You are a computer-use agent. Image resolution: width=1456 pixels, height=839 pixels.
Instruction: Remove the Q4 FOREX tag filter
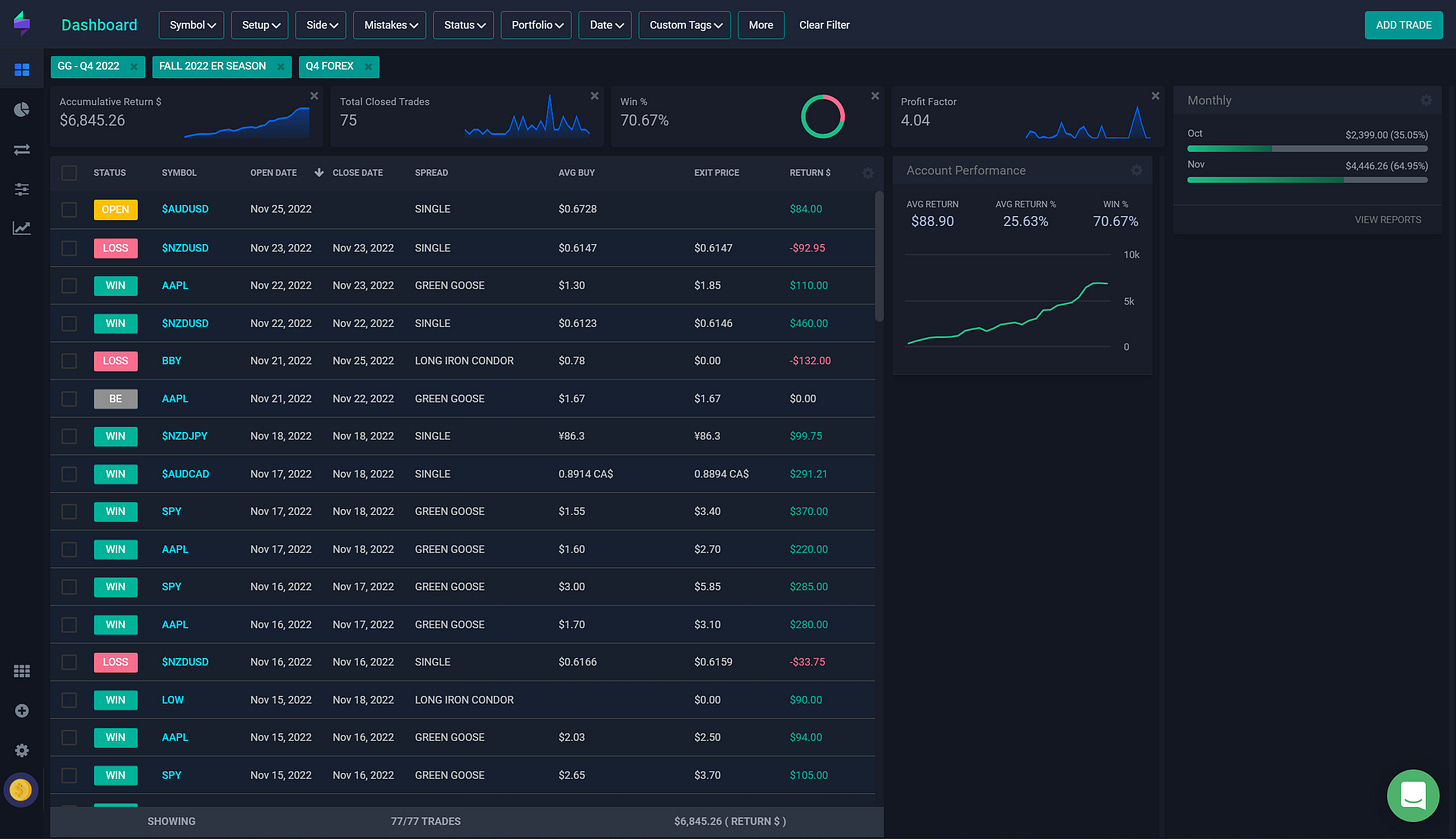[368, 67]
